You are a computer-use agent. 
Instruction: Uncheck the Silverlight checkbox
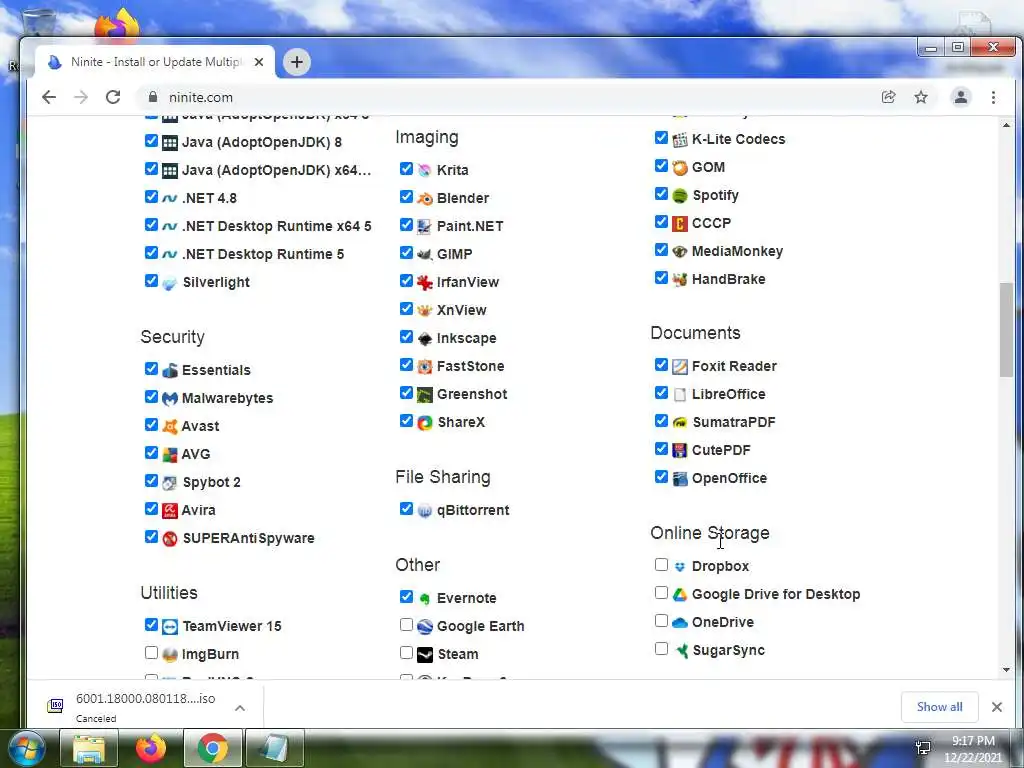point(151,281)
